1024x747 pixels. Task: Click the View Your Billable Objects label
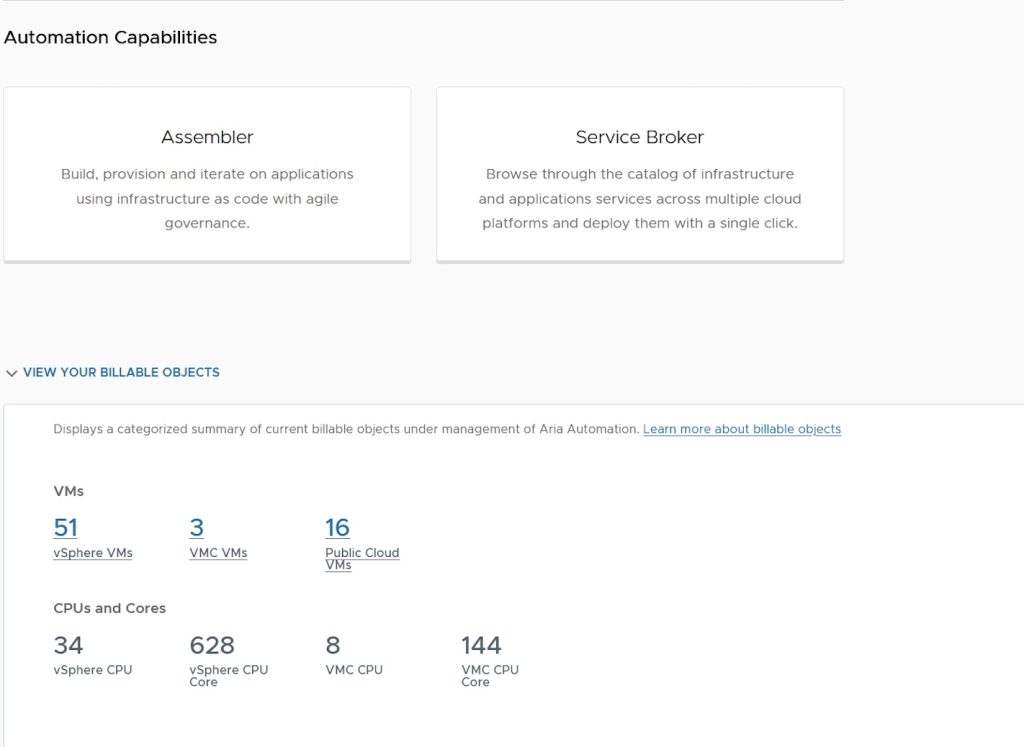click(x=121, y=372)
